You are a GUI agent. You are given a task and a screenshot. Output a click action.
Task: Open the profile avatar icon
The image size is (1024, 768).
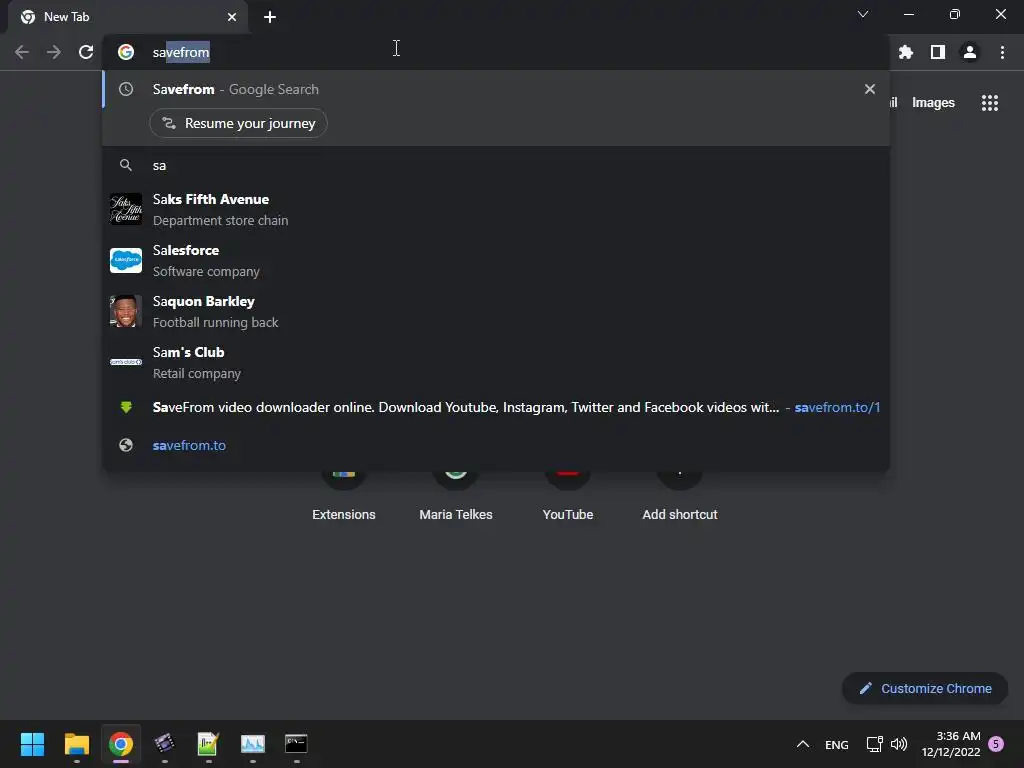point(970,52)
